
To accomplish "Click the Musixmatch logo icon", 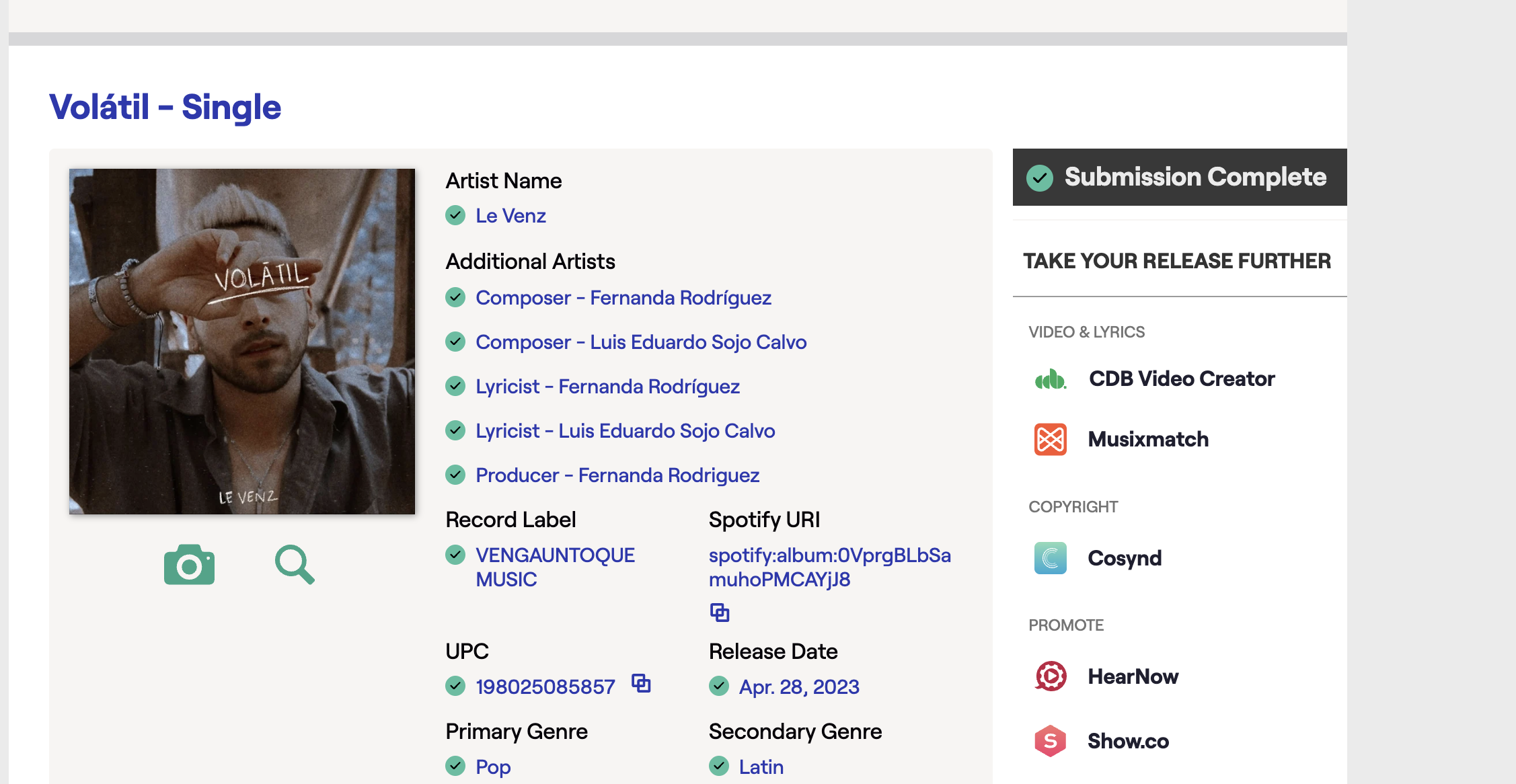I will [x=1051, y=440].
